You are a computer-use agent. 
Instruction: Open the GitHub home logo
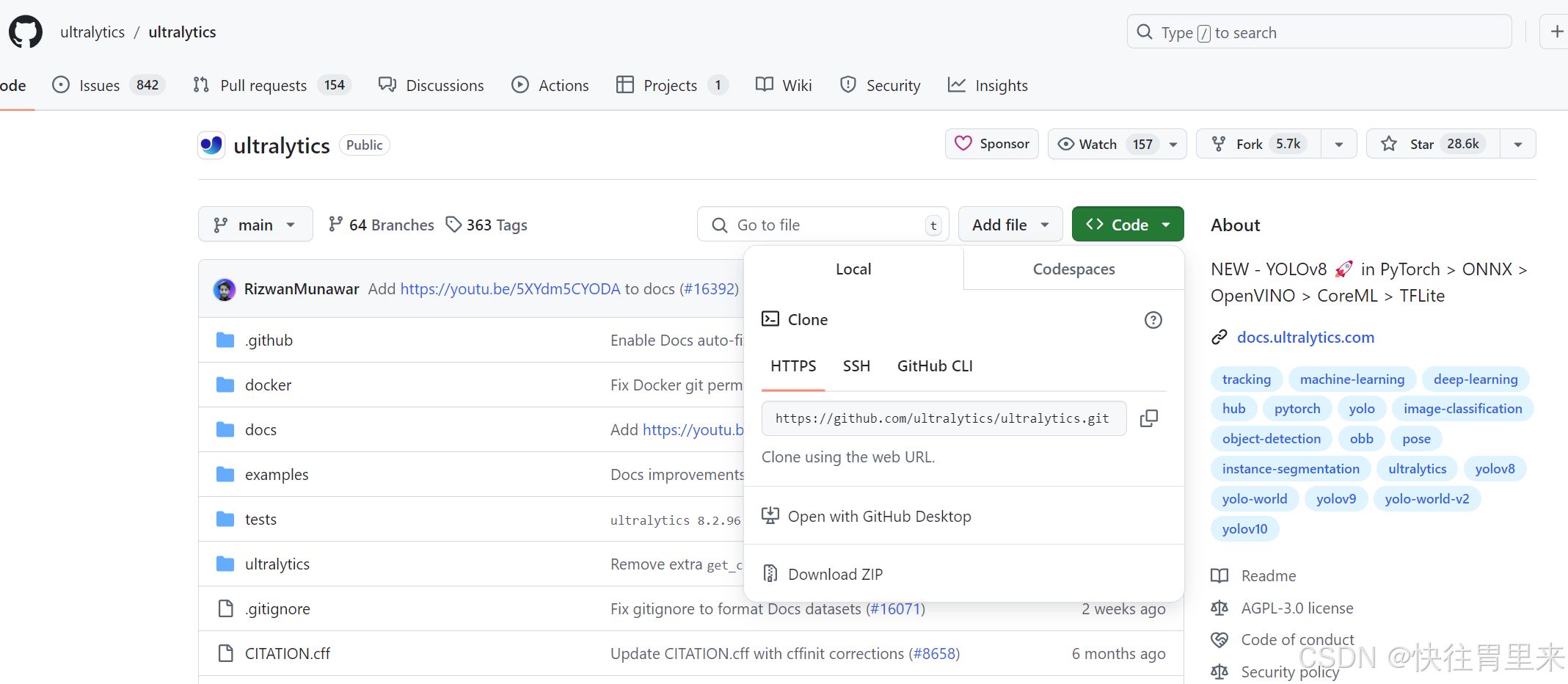[x=26, y=32]
